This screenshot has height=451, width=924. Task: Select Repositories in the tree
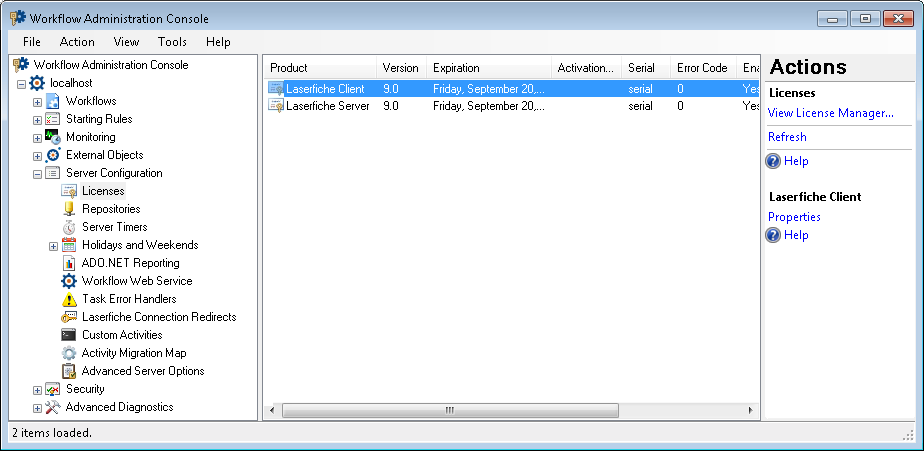point(111,209)
